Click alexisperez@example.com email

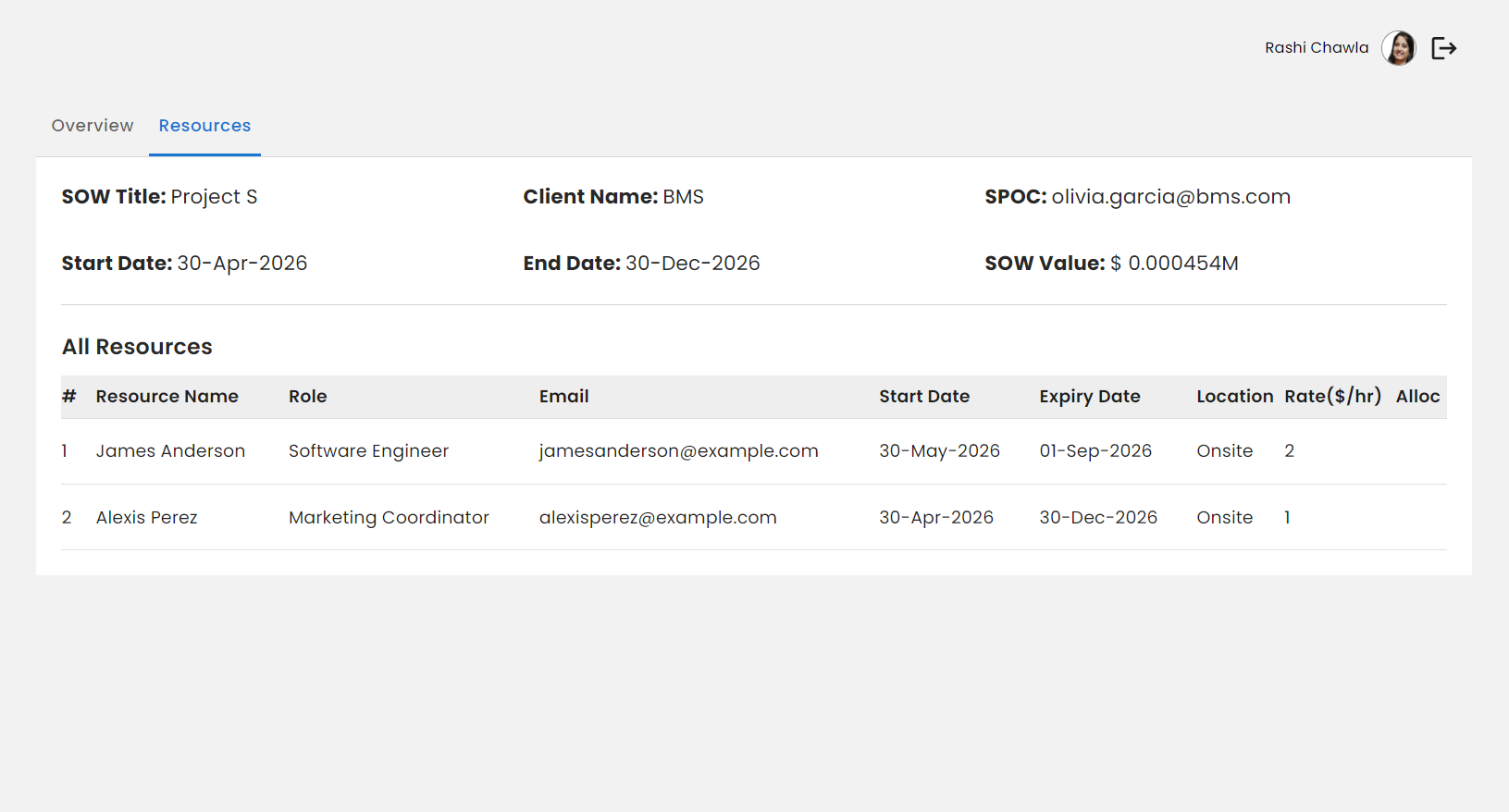[658, 518]
